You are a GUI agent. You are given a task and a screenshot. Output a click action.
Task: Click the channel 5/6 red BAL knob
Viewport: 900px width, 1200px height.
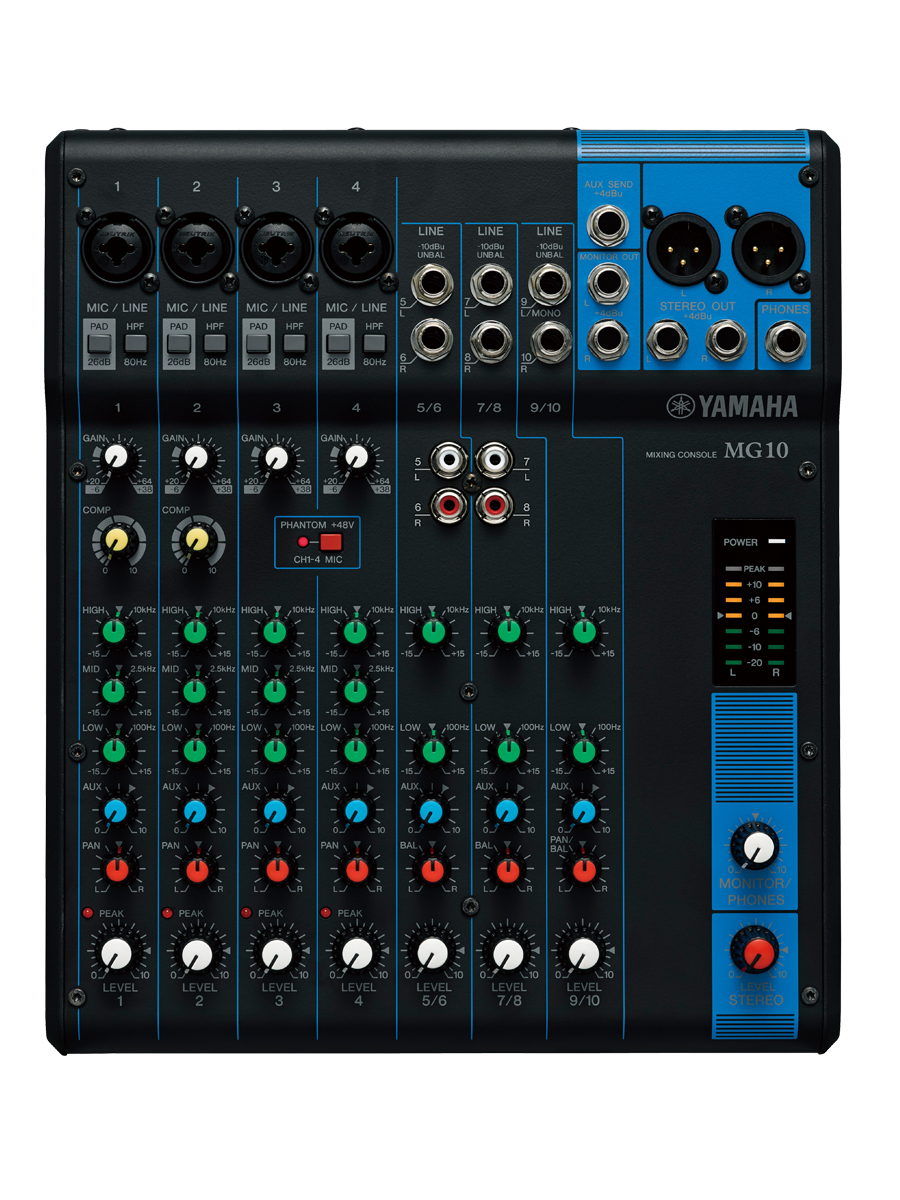[x=432, y=870]
